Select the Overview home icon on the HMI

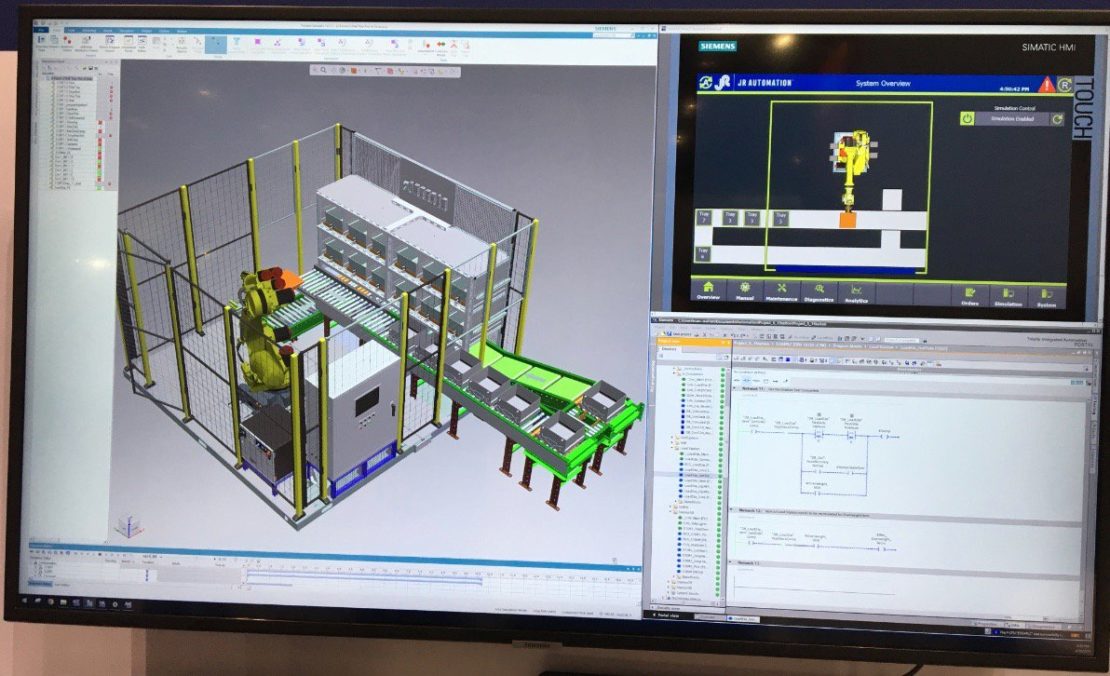[708, 288]
